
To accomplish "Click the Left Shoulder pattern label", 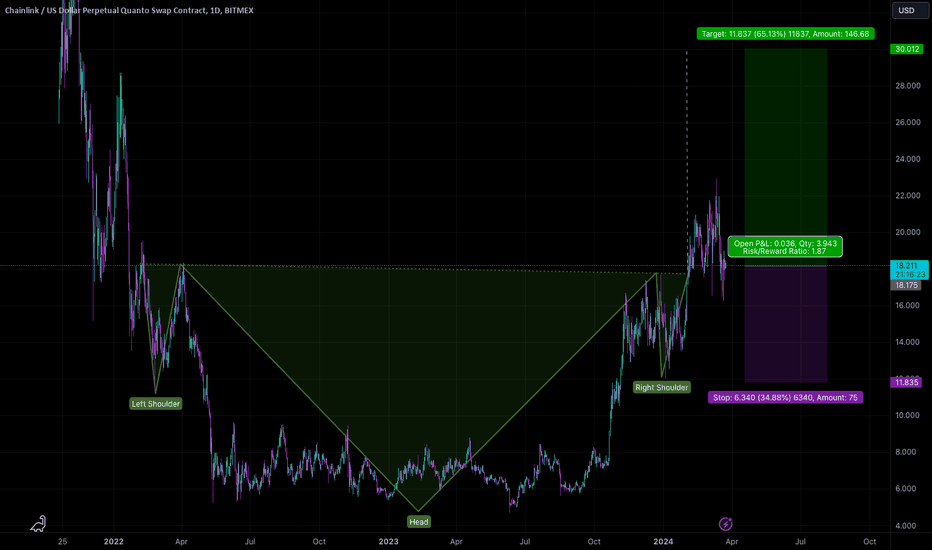I will (x=155, y=404).
